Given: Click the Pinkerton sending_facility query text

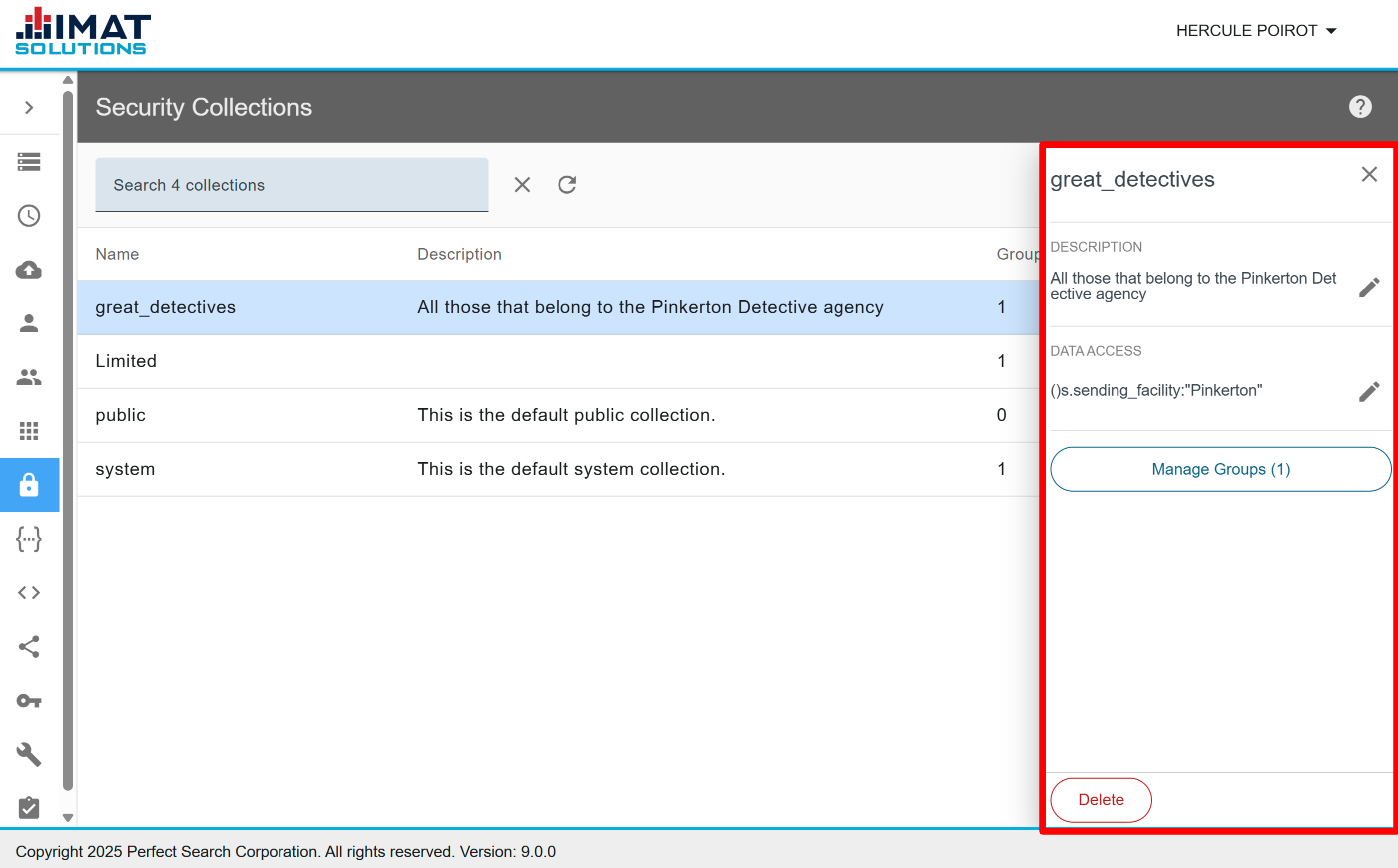Looking at the screenshot, I should [1156, 390].
